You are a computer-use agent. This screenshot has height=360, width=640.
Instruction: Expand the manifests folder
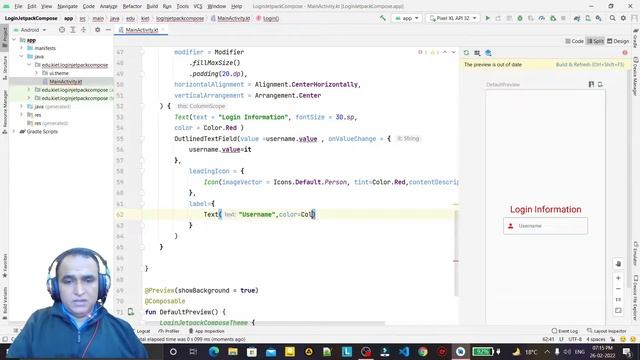[x=22, y=48]
